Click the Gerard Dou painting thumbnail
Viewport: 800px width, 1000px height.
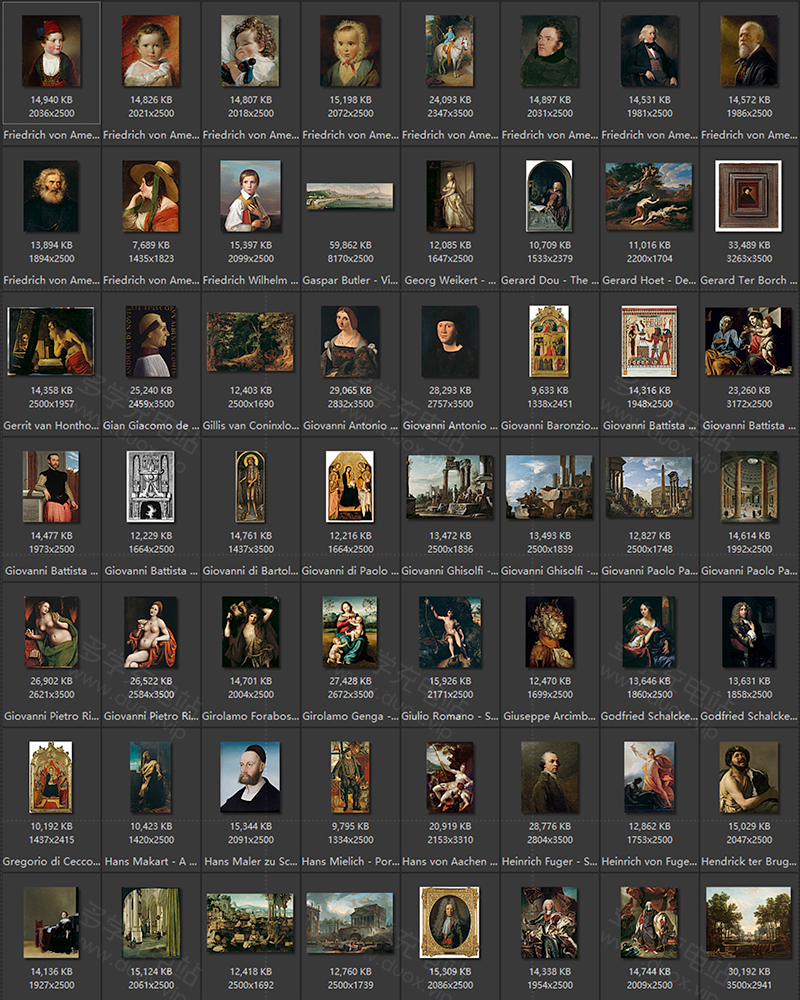pyautogui.click(x=549, y=196)
